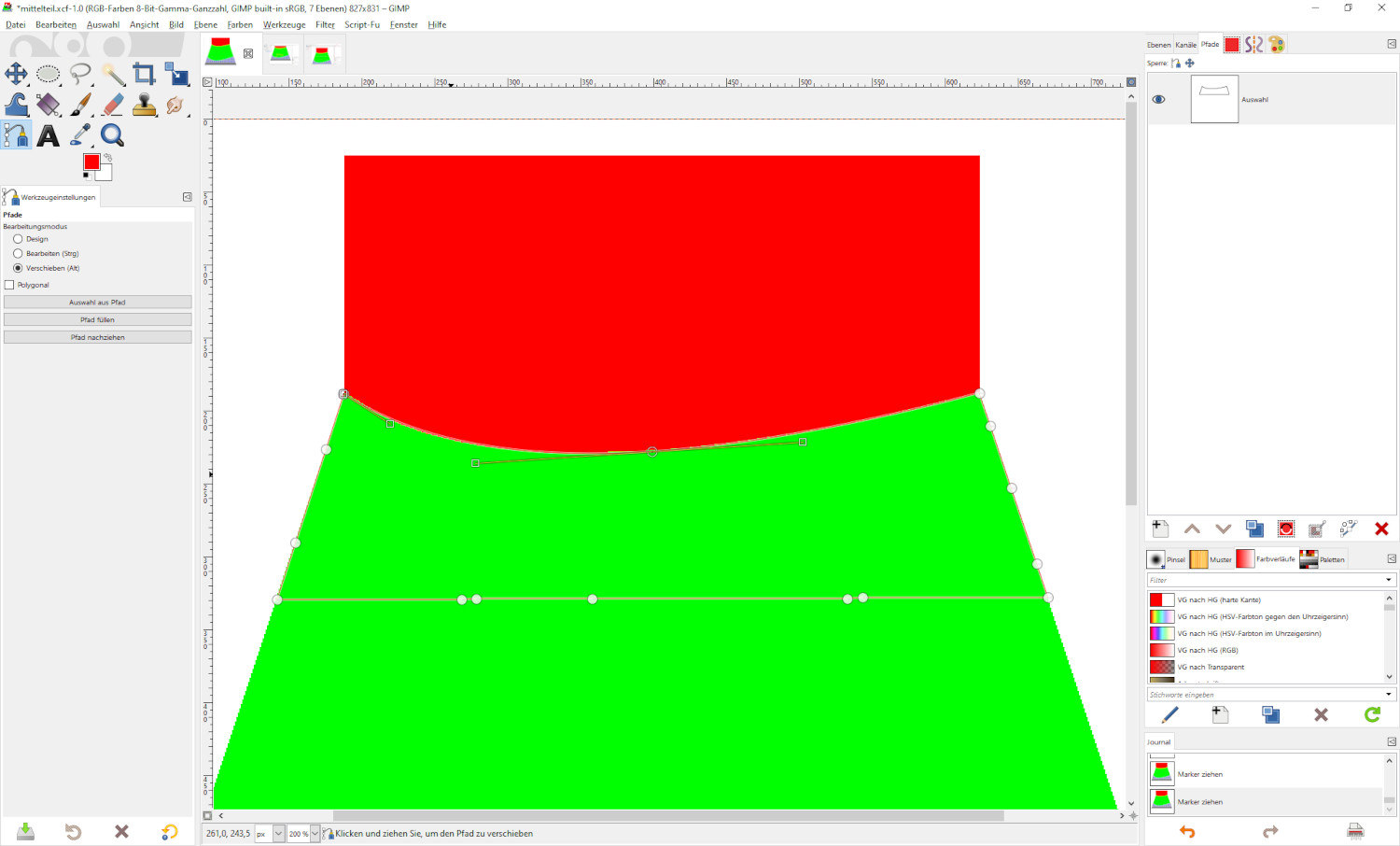The width and height of the screenshot is (1400, 846).
Task: Expand the gradient Filter dropdown
Action: 1389,580
